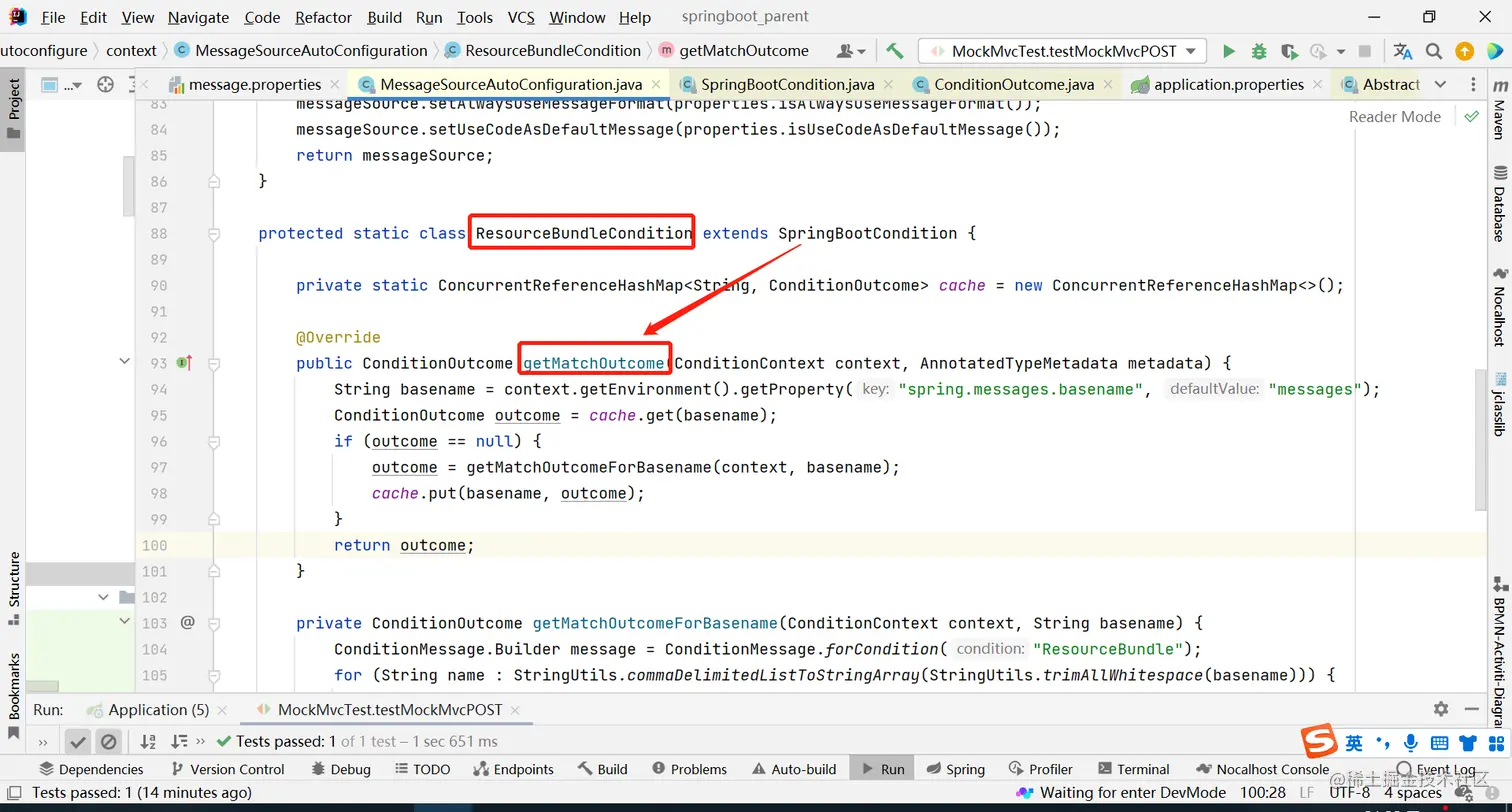
Task: Switch to the application.properties tab
Action: pos(1229,85)
